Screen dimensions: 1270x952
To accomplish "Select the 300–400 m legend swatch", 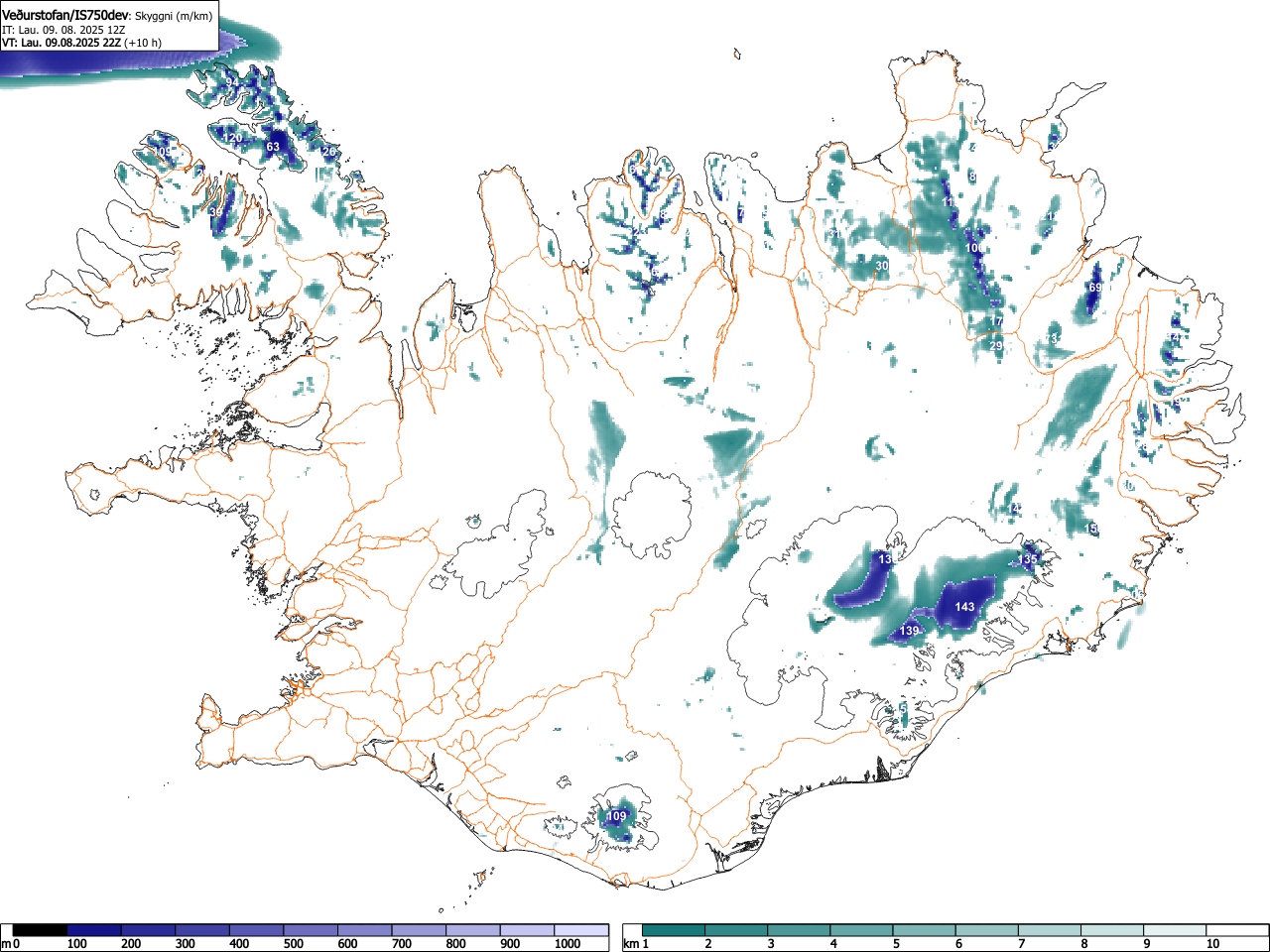I will [202, 930].
